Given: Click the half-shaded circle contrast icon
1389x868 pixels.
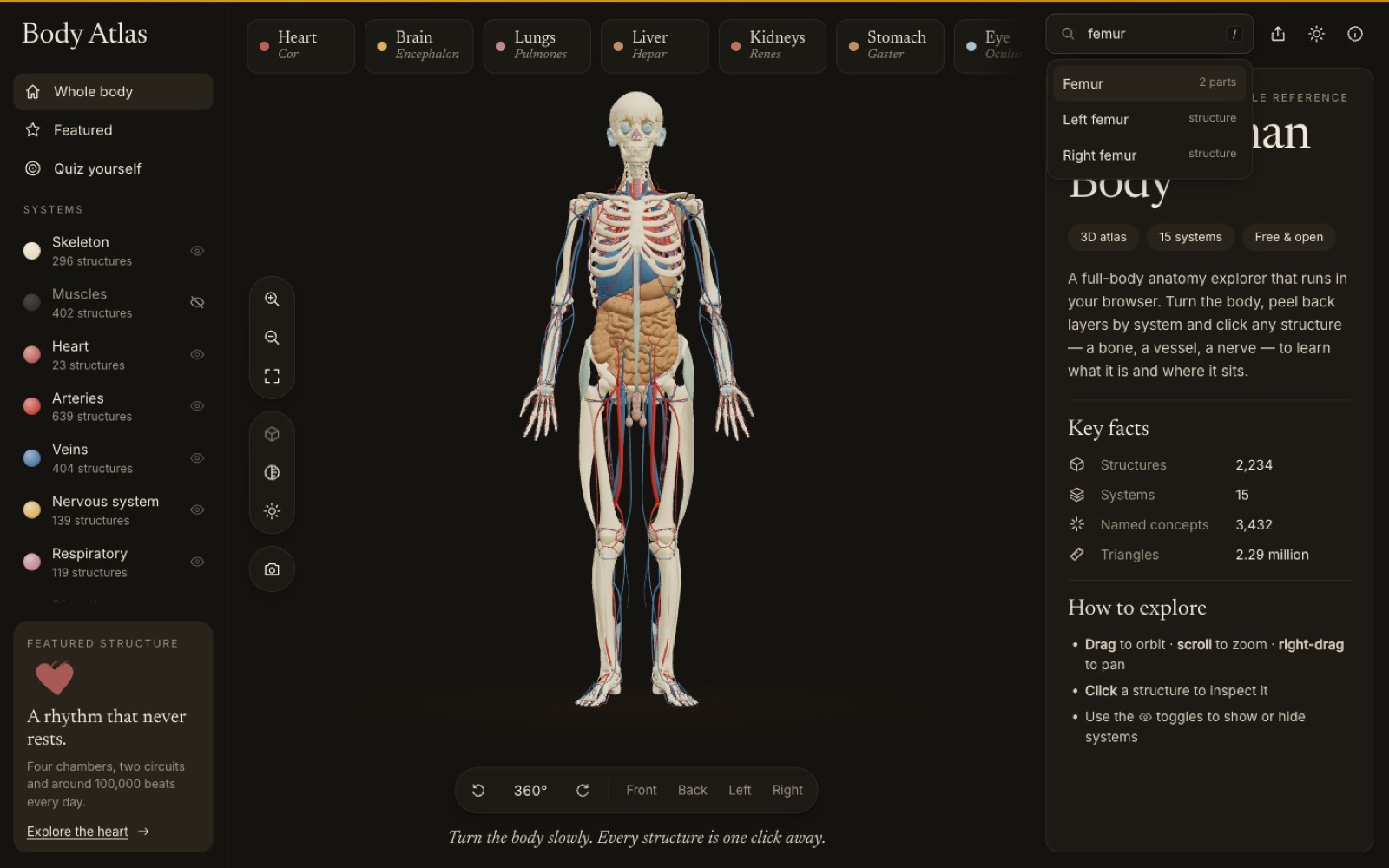Looking at the screenshot, I should coord(272,472).
